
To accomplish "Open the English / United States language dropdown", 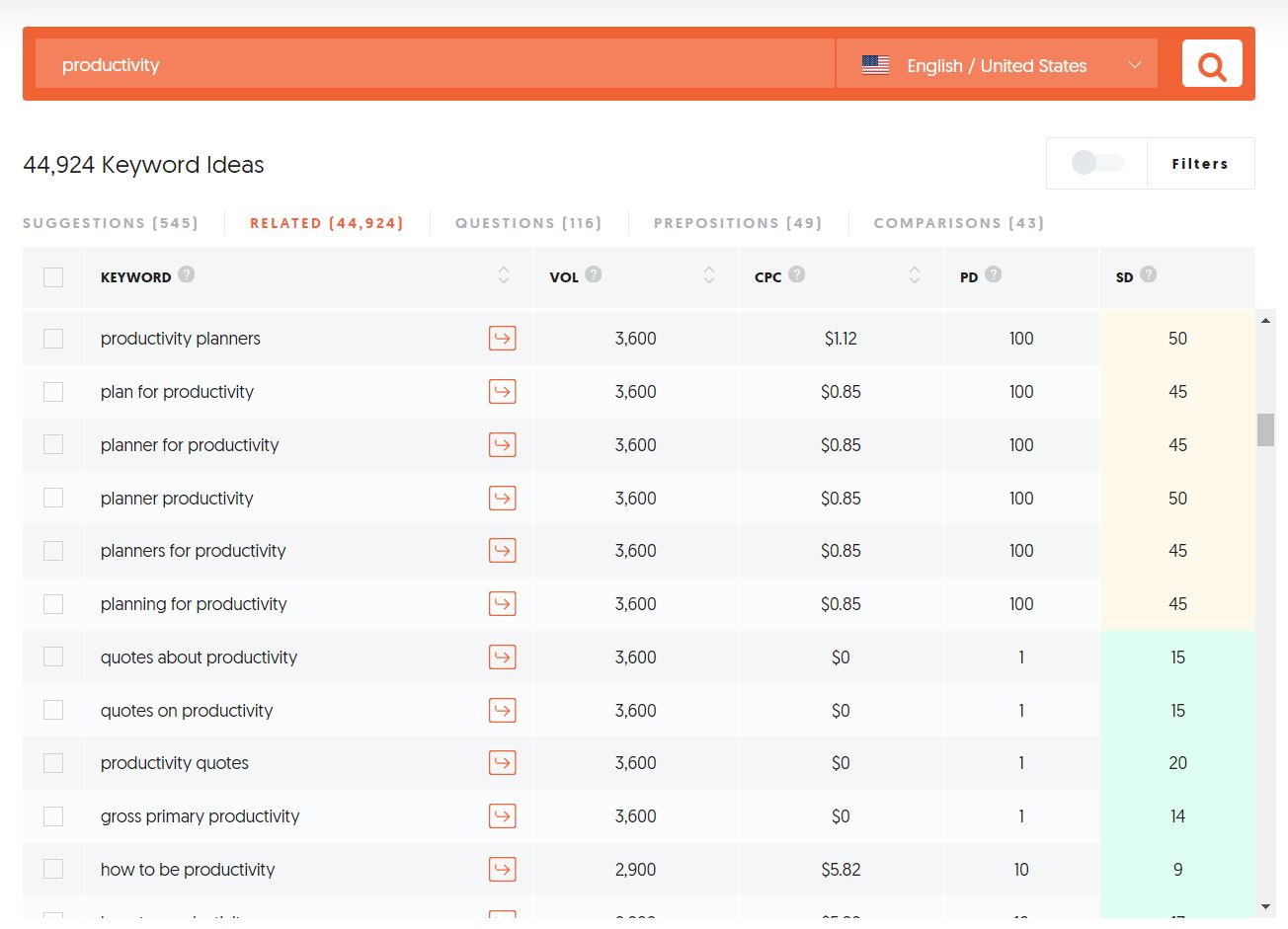I will point(996,64).
